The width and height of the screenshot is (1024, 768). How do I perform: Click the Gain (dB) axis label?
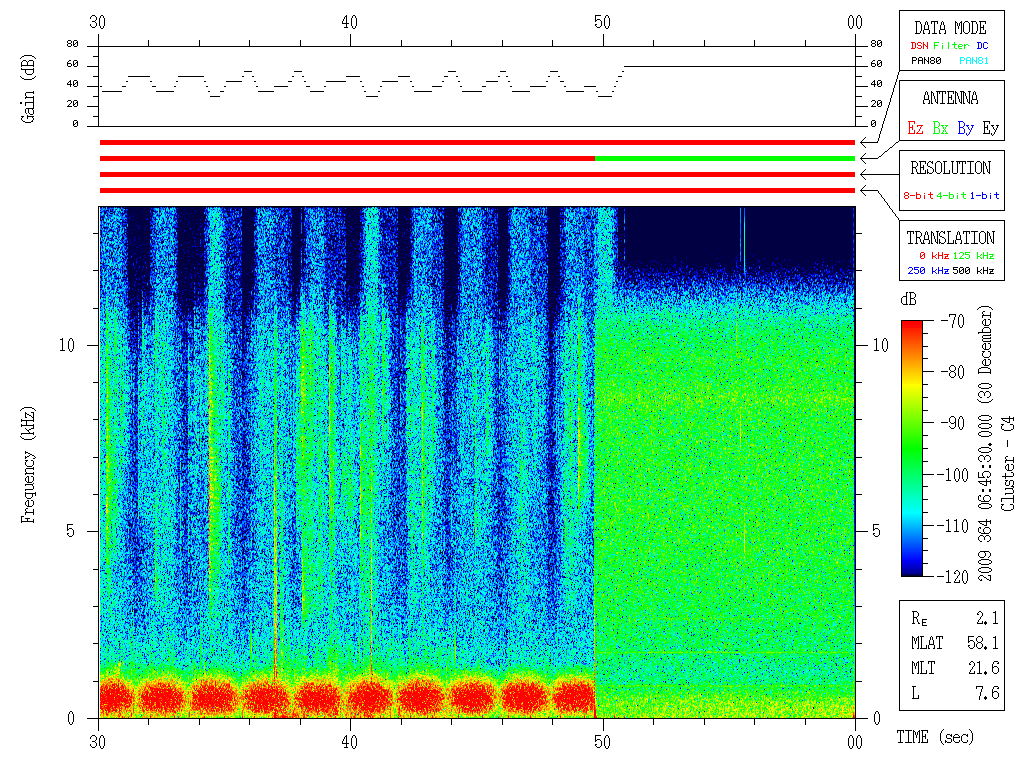27,89
